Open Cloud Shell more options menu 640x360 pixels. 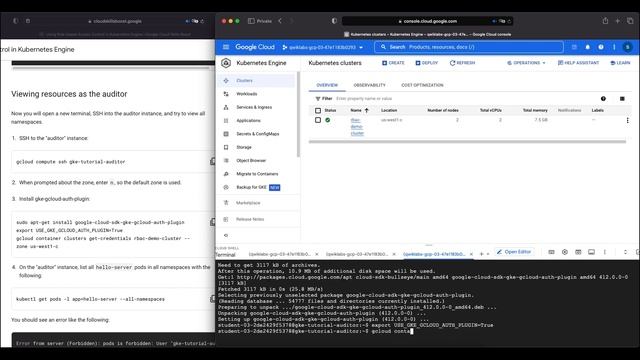[x=605, y=252]
